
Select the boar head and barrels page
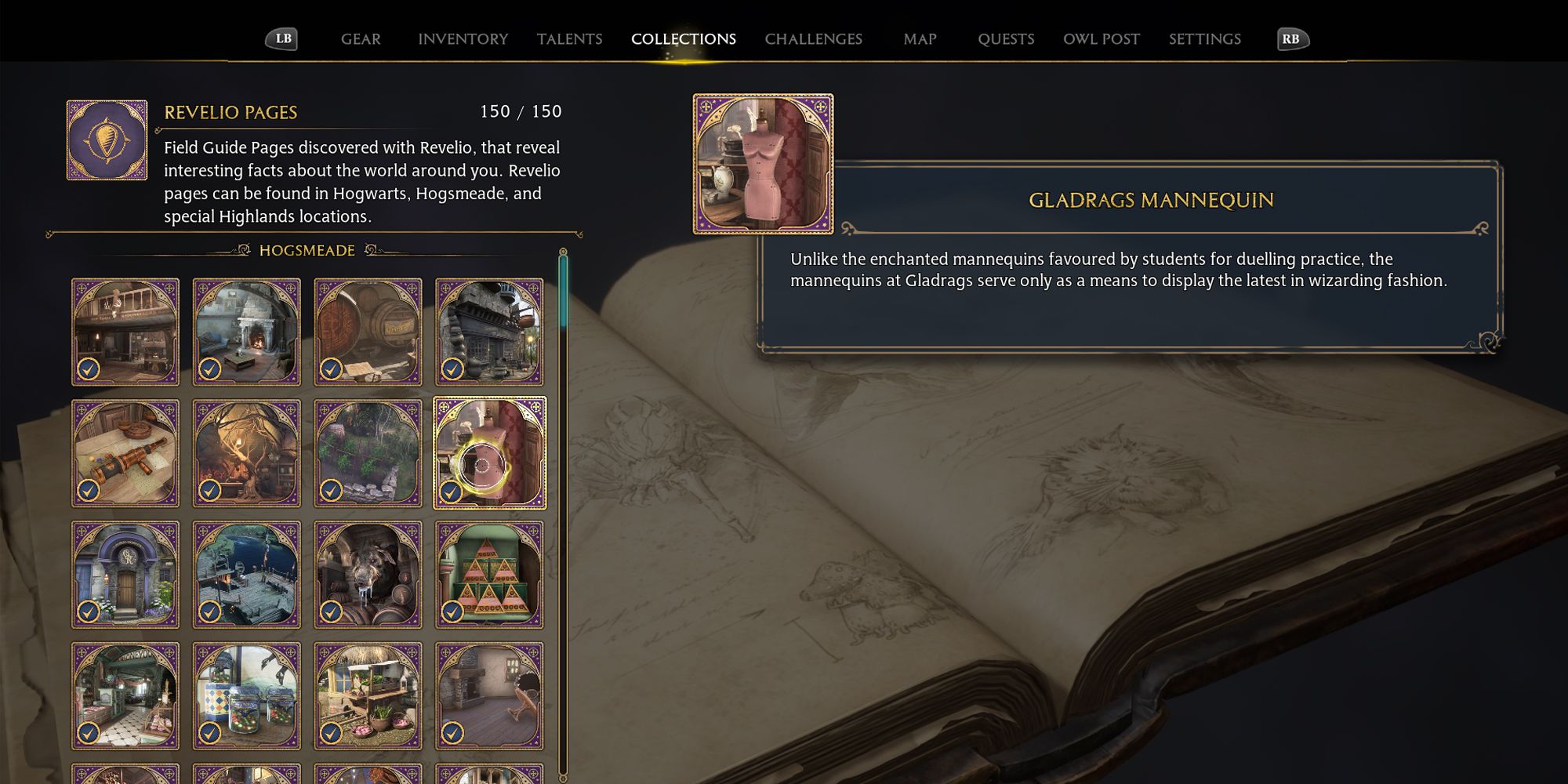[x=368, y=575]
